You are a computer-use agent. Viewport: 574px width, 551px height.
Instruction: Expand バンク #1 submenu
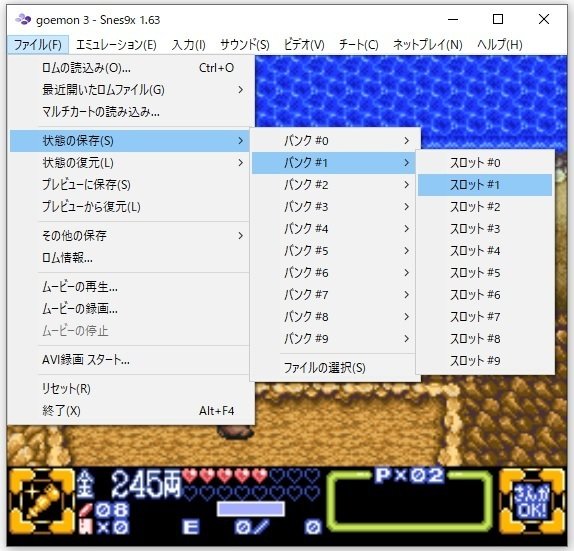333,163
